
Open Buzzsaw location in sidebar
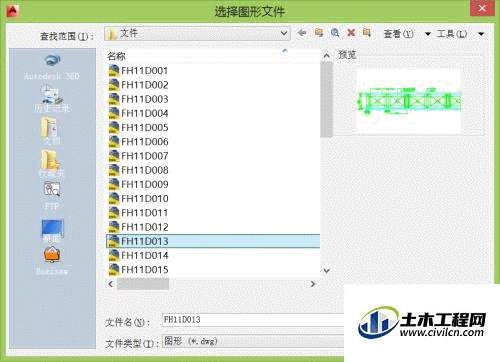[52, 260]
